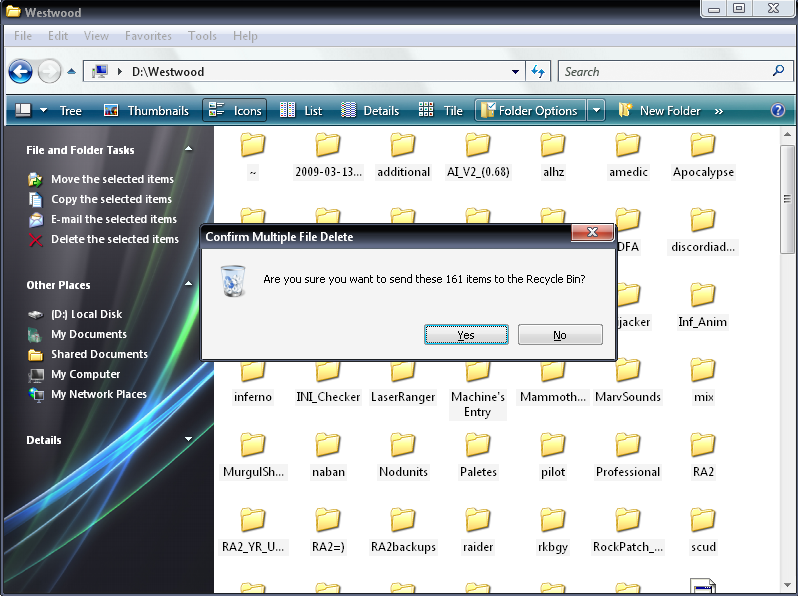Select the LaserRanger folder
Screen dimensions: 798x596
click(x=403, y=380)
